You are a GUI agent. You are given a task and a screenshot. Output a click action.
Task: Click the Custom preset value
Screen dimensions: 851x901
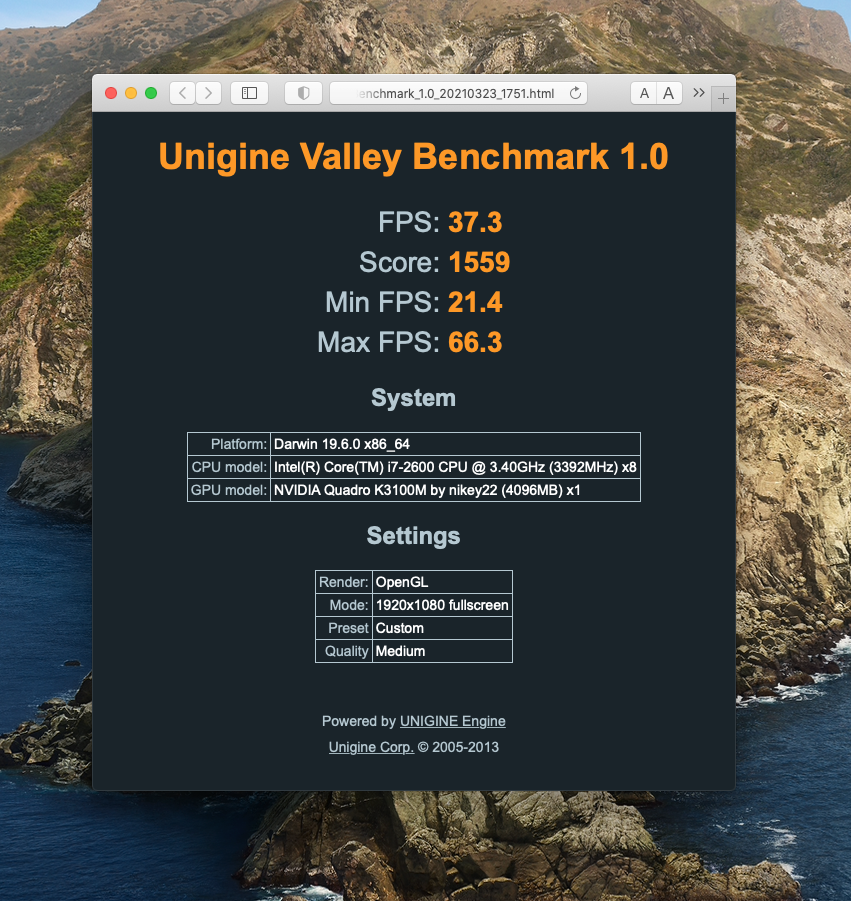pos(442,628)
